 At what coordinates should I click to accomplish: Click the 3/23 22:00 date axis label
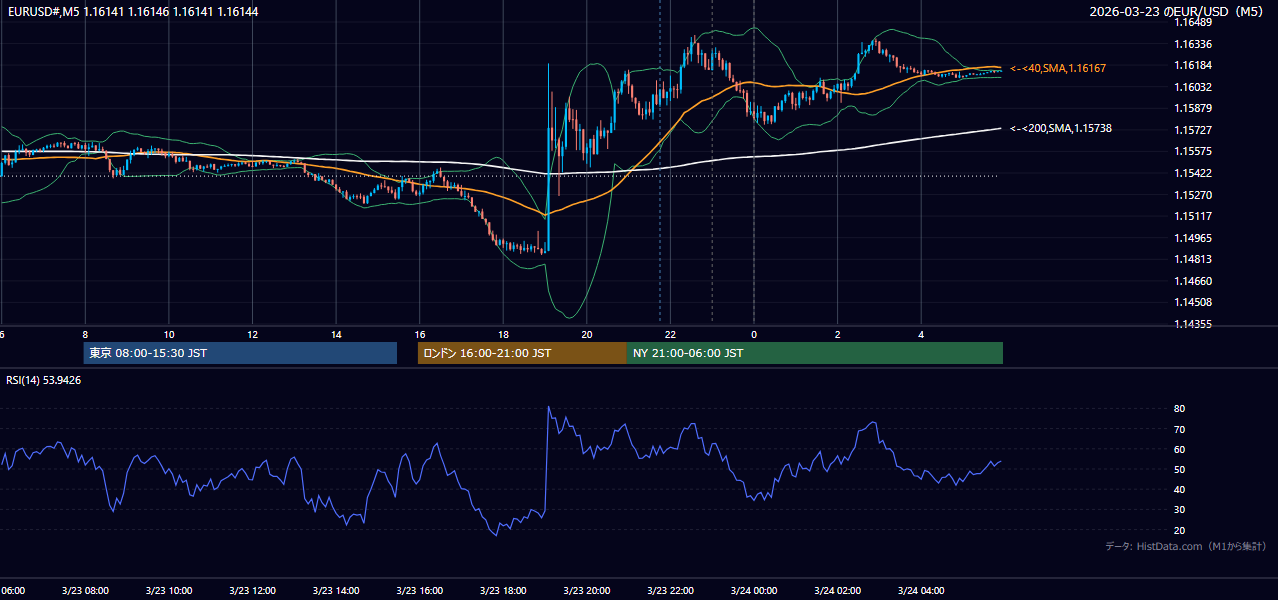point(670,591)
